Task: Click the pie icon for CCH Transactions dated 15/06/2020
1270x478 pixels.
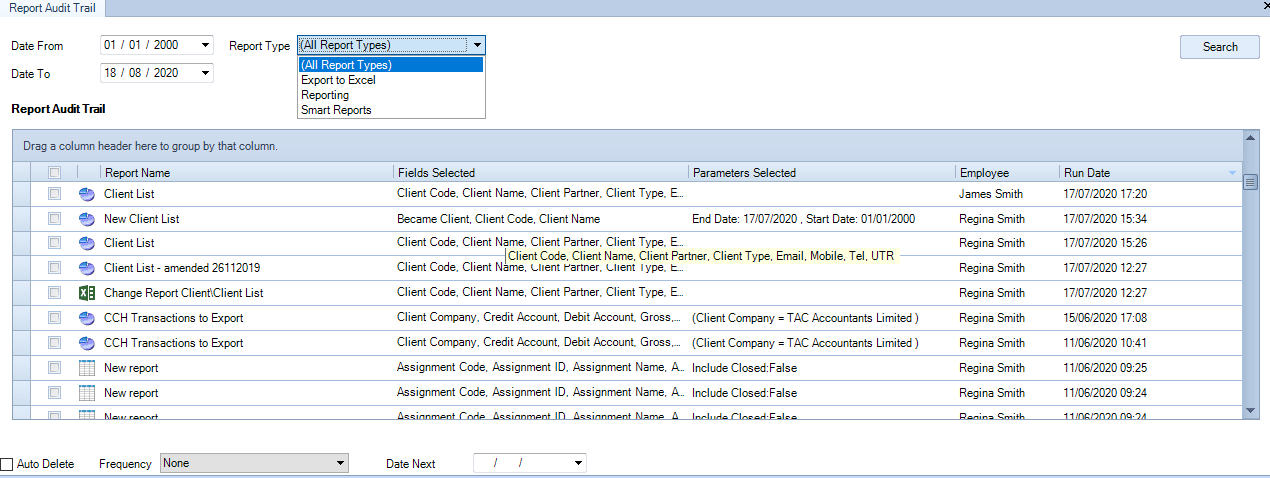Action: pos(87,318)
